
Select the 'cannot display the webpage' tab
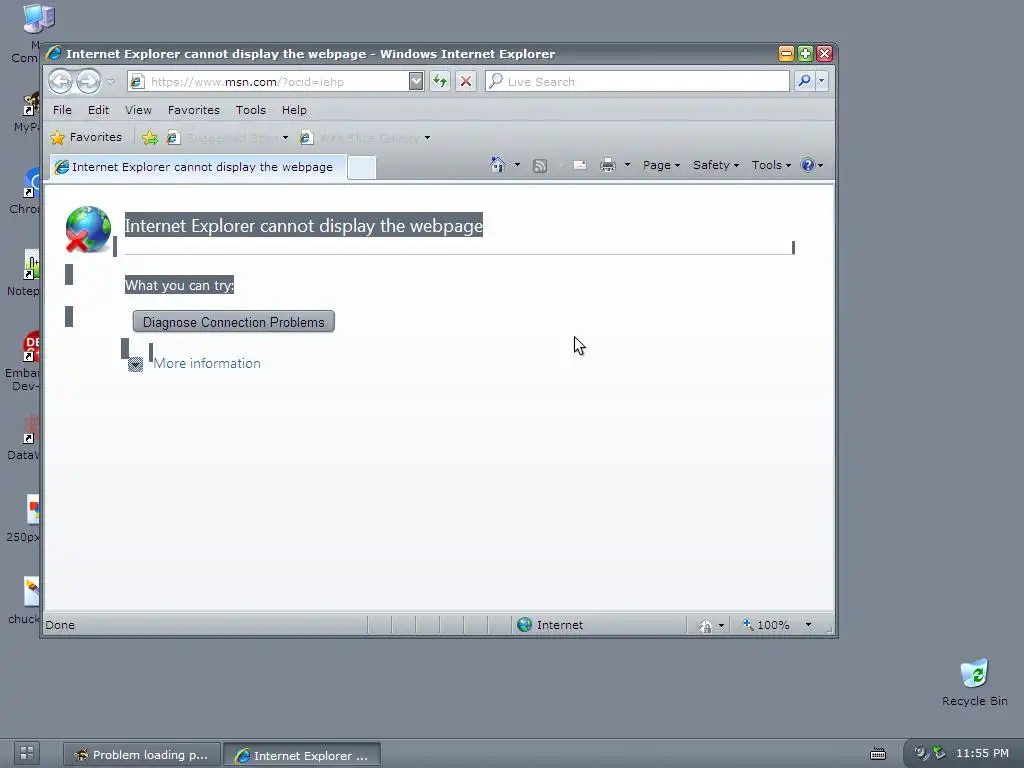[197, 167]
